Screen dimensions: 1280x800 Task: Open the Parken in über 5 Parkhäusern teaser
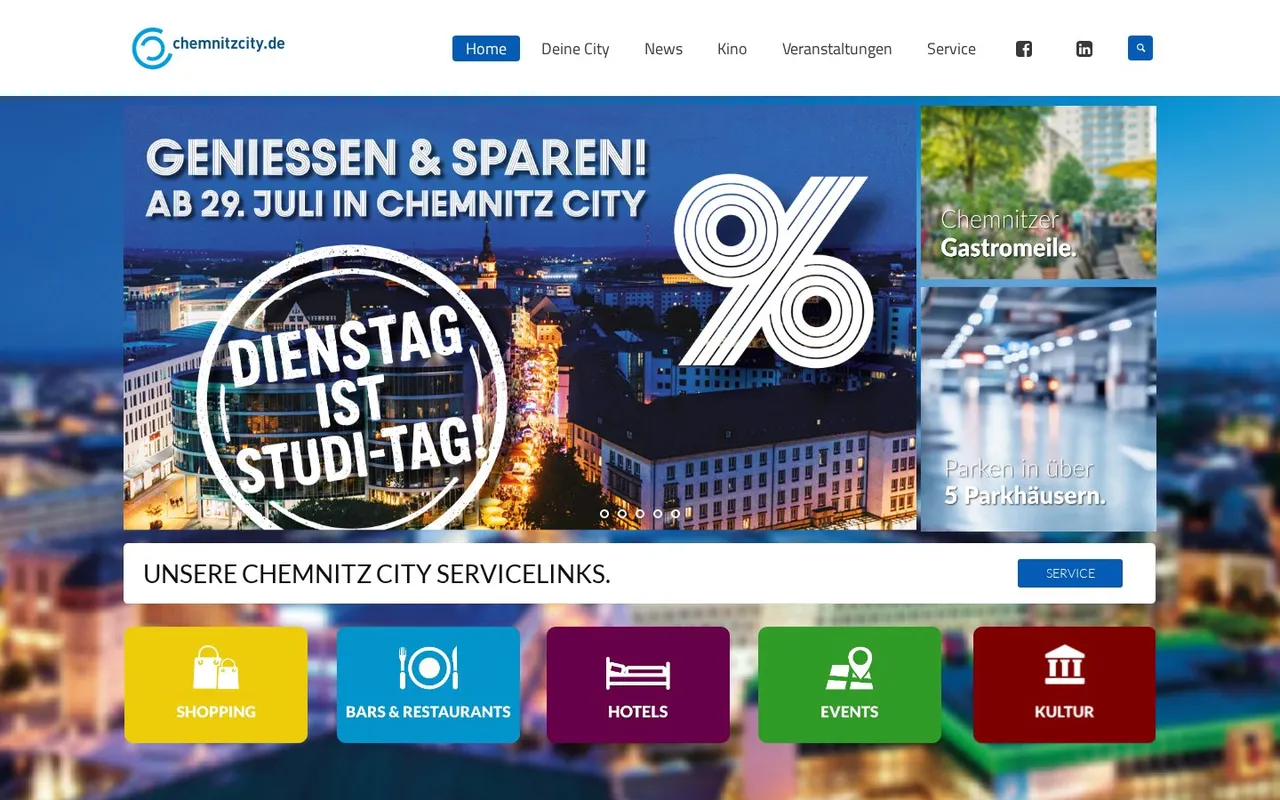(1038, 409)
